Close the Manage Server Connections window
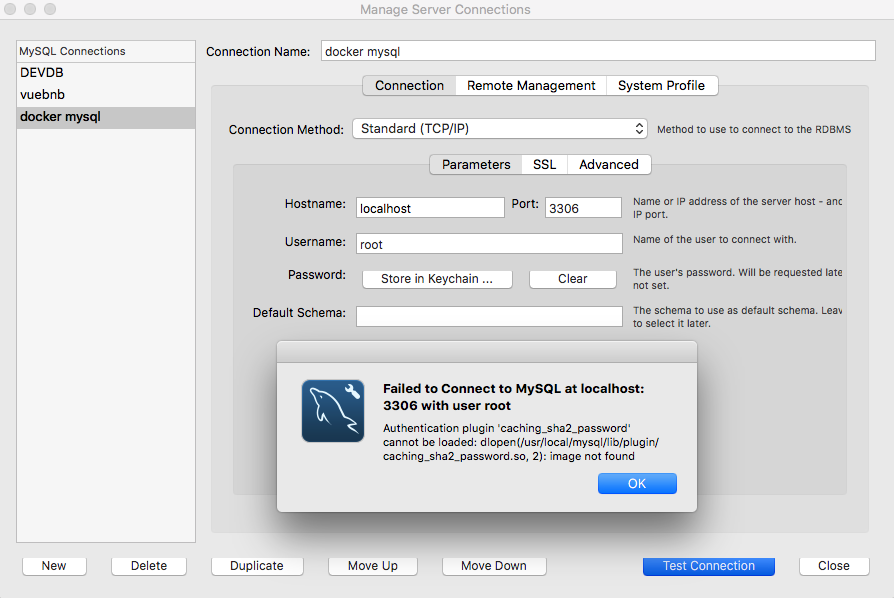894x598 pixels. tap(834, 566)
